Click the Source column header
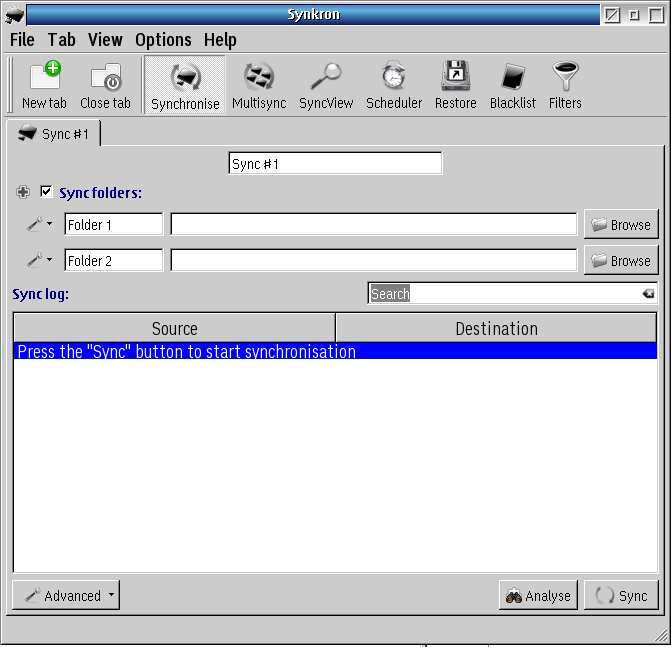The width and height of the screenshot is (671, 647). coord(175,328)
